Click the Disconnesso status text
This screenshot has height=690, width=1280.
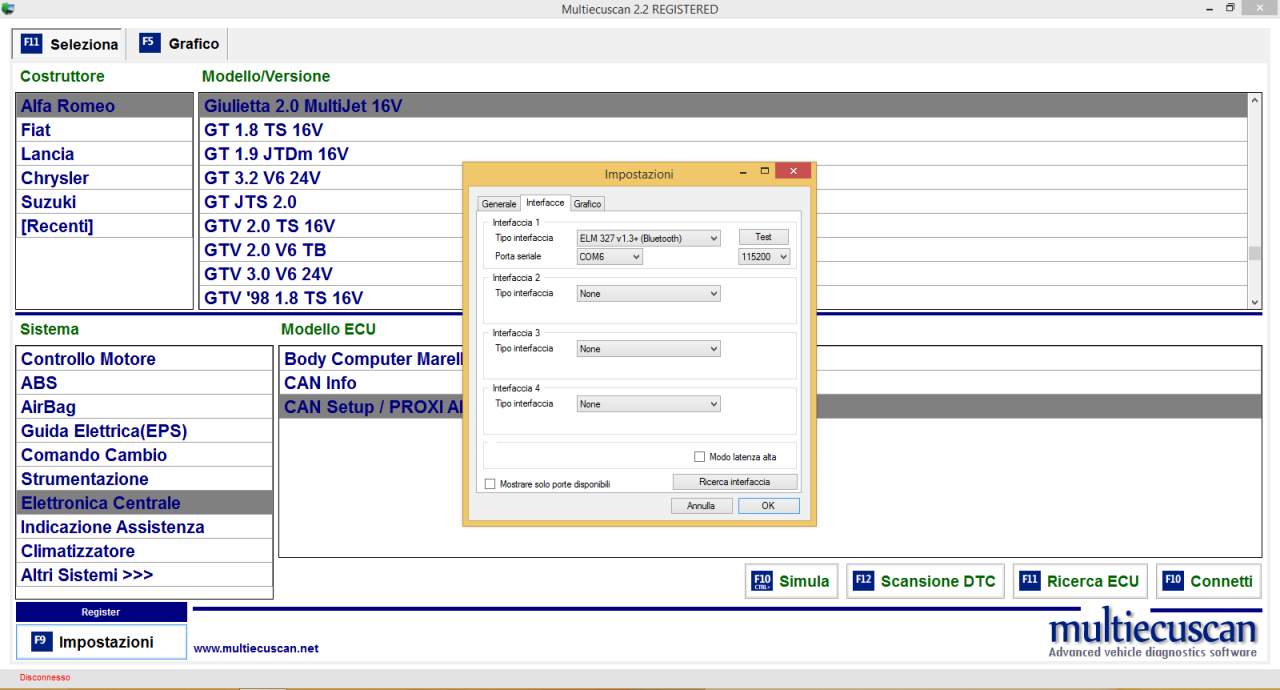point(45,677)
